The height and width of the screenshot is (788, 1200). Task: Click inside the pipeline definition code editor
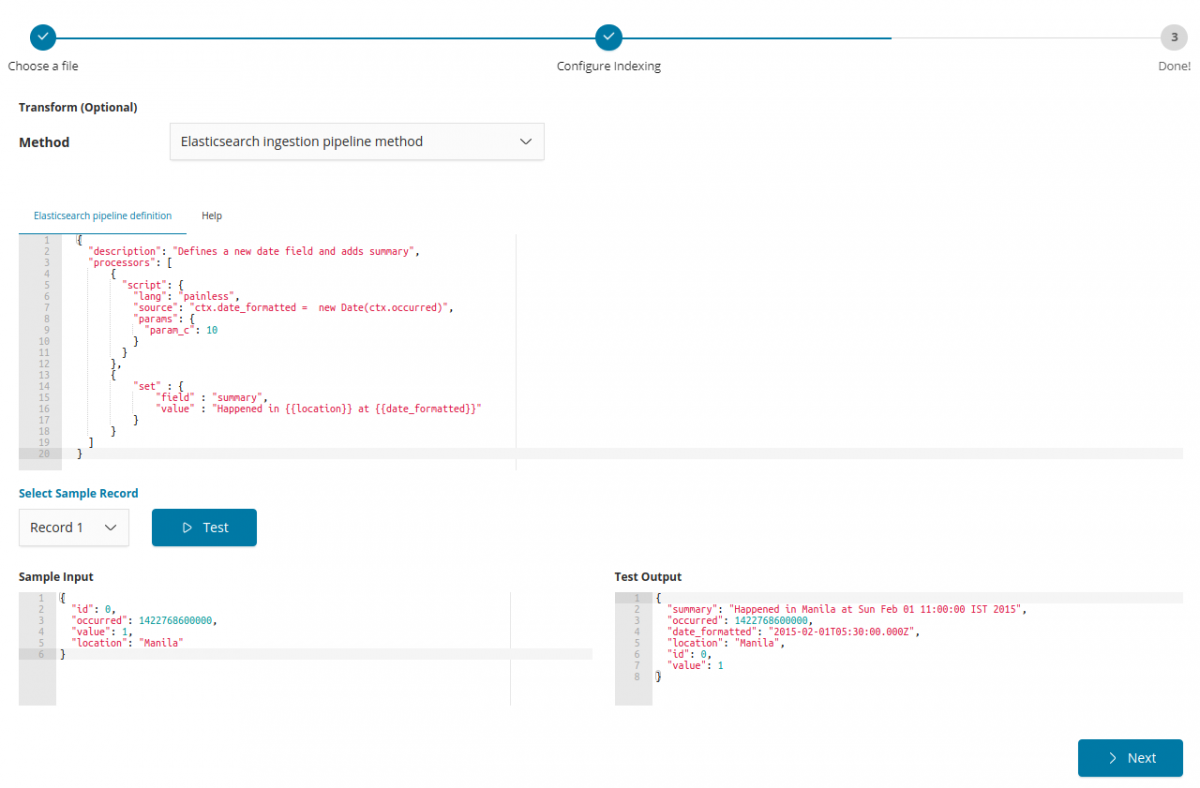[600, 352]
